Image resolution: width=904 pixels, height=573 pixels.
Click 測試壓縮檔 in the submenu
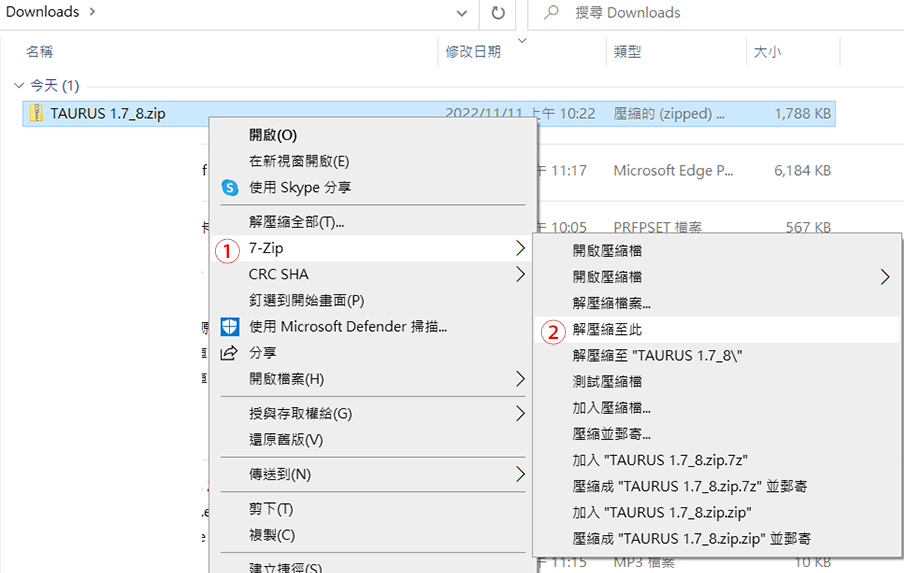[607, 381]
